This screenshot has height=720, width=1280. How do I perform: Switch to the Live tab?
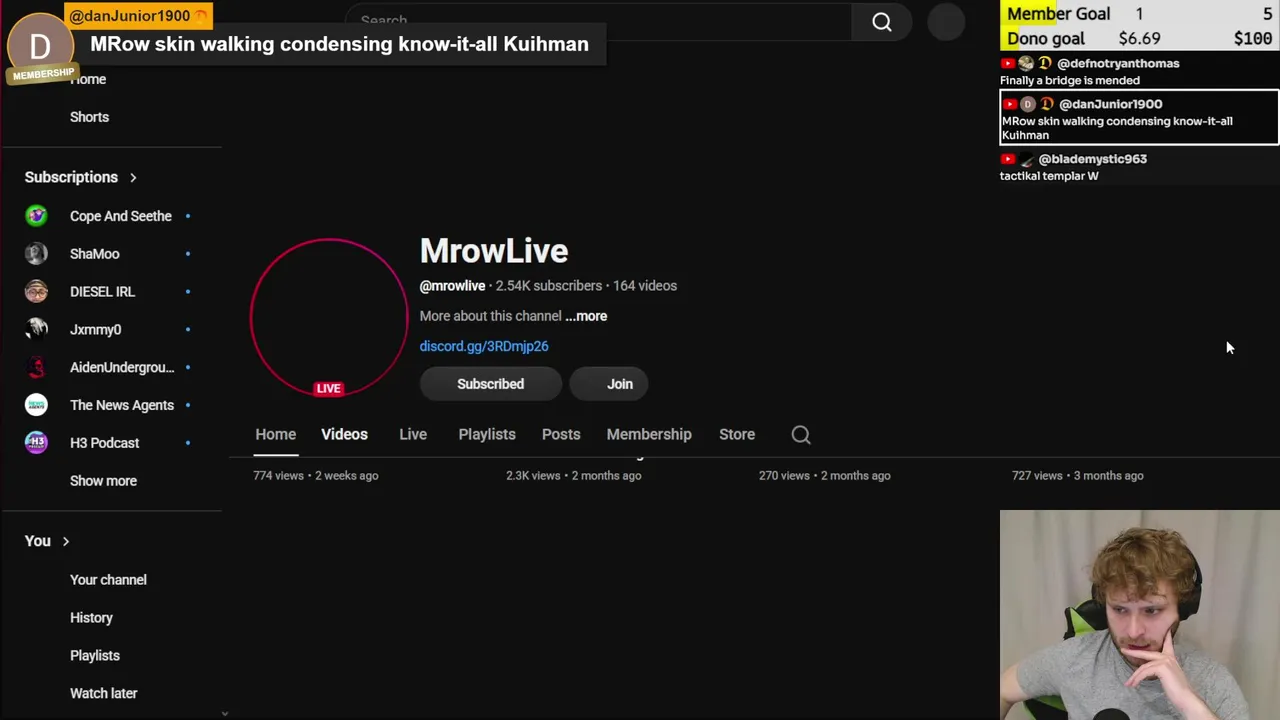[413, 434]
